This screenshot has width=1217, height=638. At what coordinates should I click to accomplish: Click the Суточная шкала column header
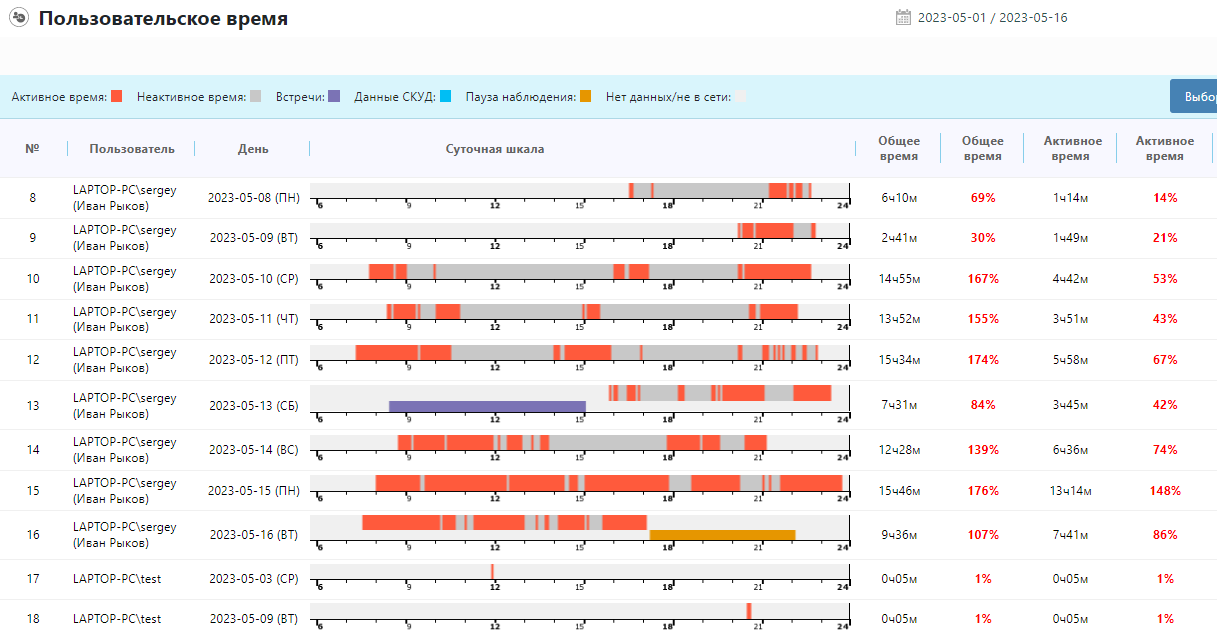[x=495, y=149]
